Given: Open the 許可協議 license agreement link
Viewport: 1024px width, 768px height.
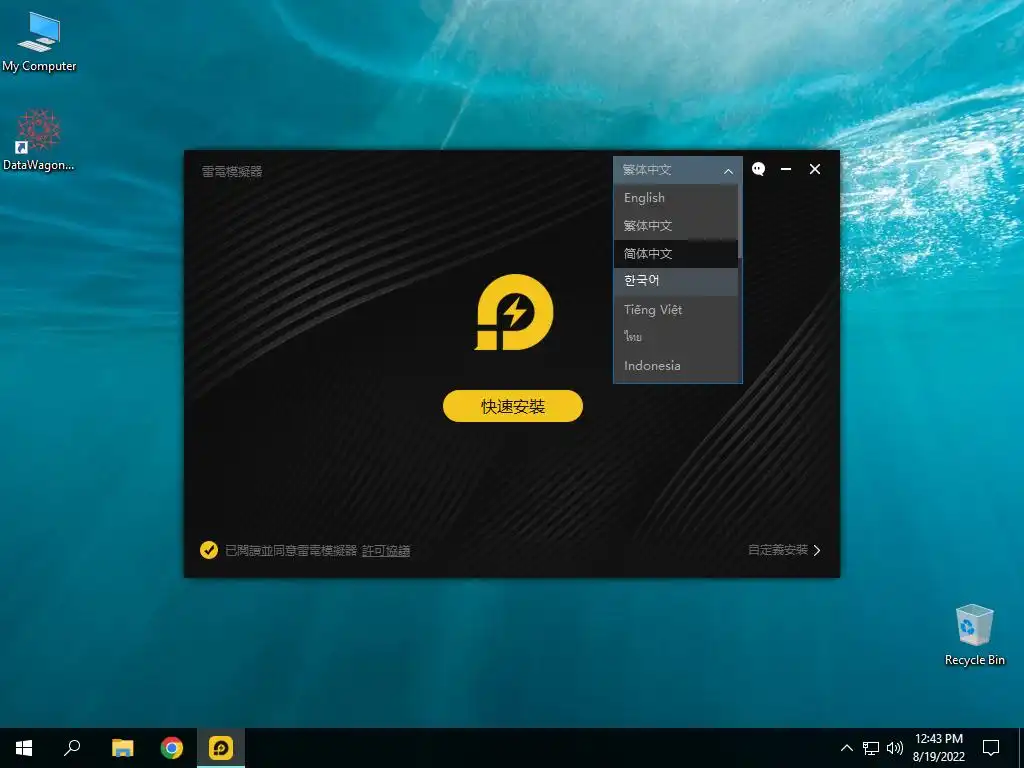Looking at the screenshot, I should tap(386, 551).
